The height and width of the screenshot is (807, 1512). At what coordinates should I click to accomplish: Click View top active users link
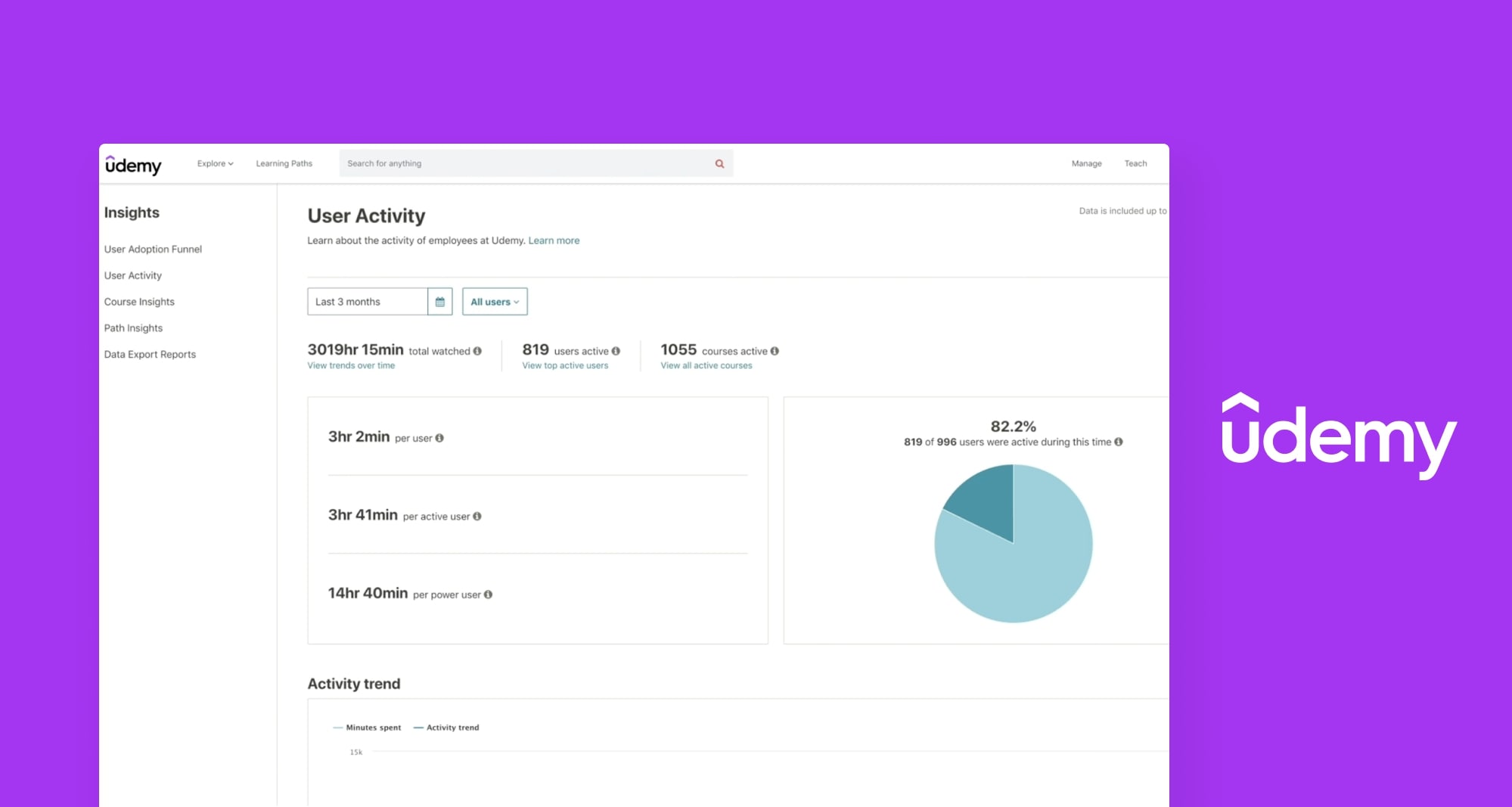click(565, 365)
